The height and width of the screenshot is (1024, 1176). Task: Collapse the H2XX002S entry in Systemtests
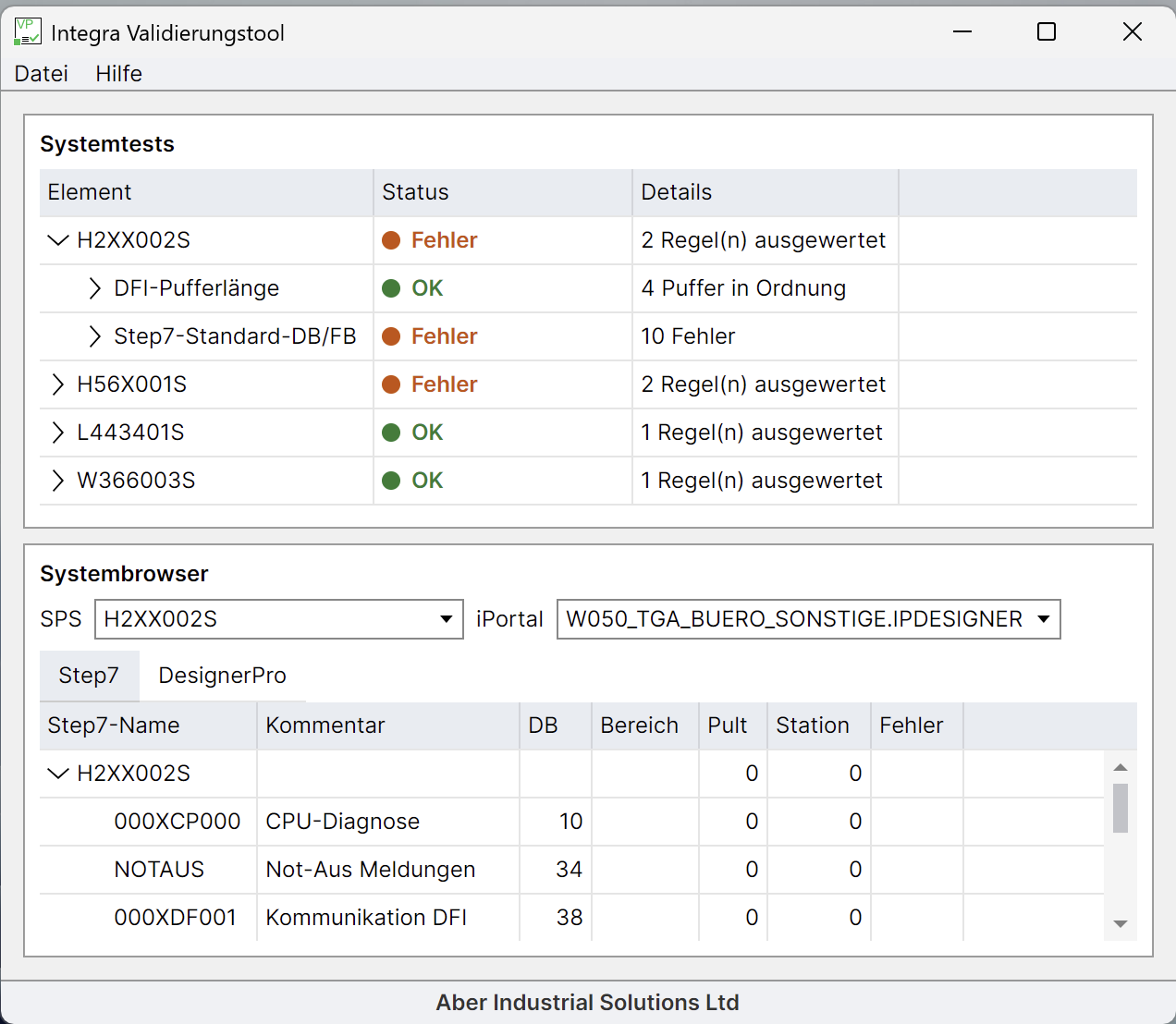(x=57, y=240)
